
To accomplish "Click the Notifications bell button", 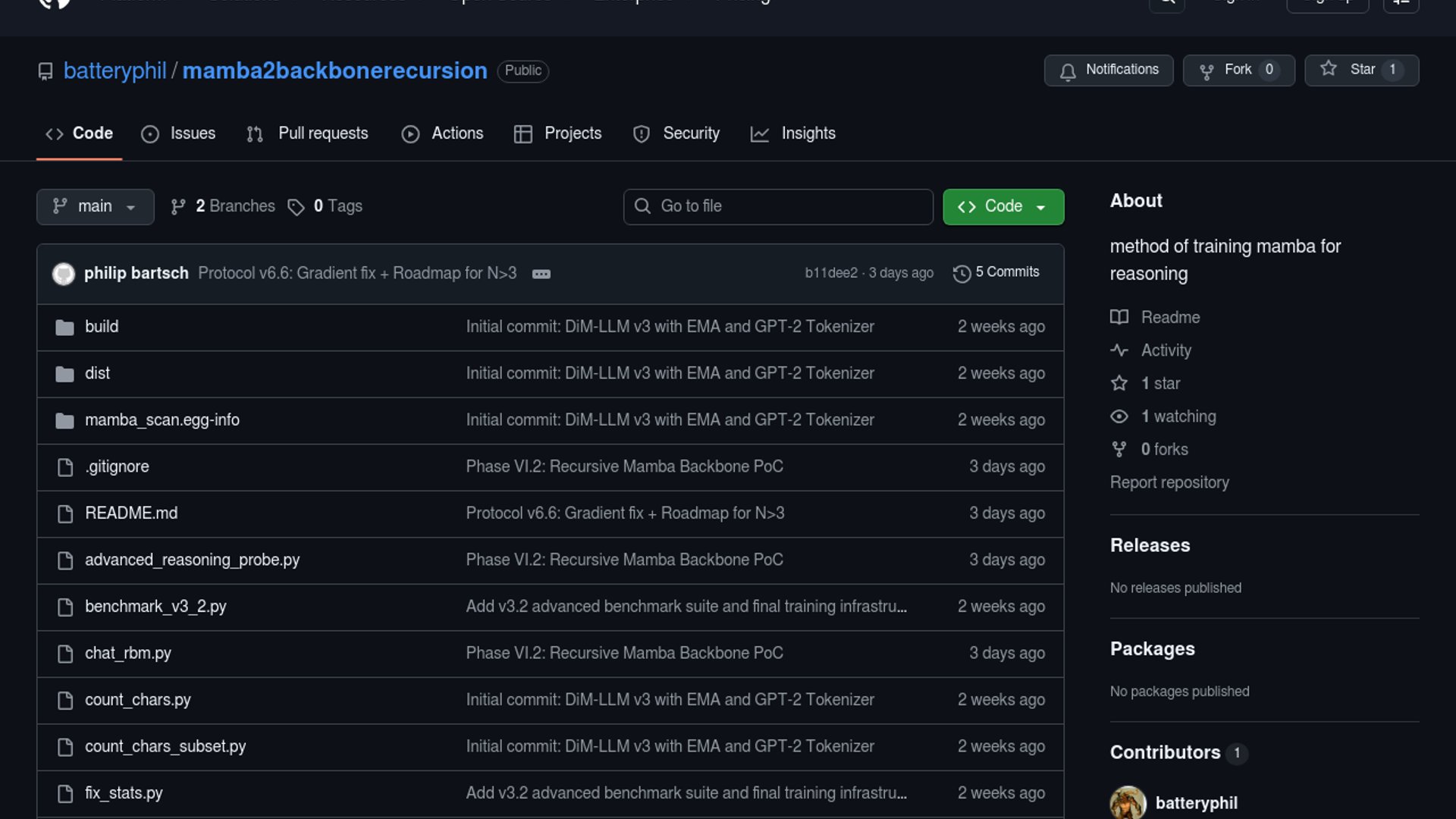I will pos(1108,71).
